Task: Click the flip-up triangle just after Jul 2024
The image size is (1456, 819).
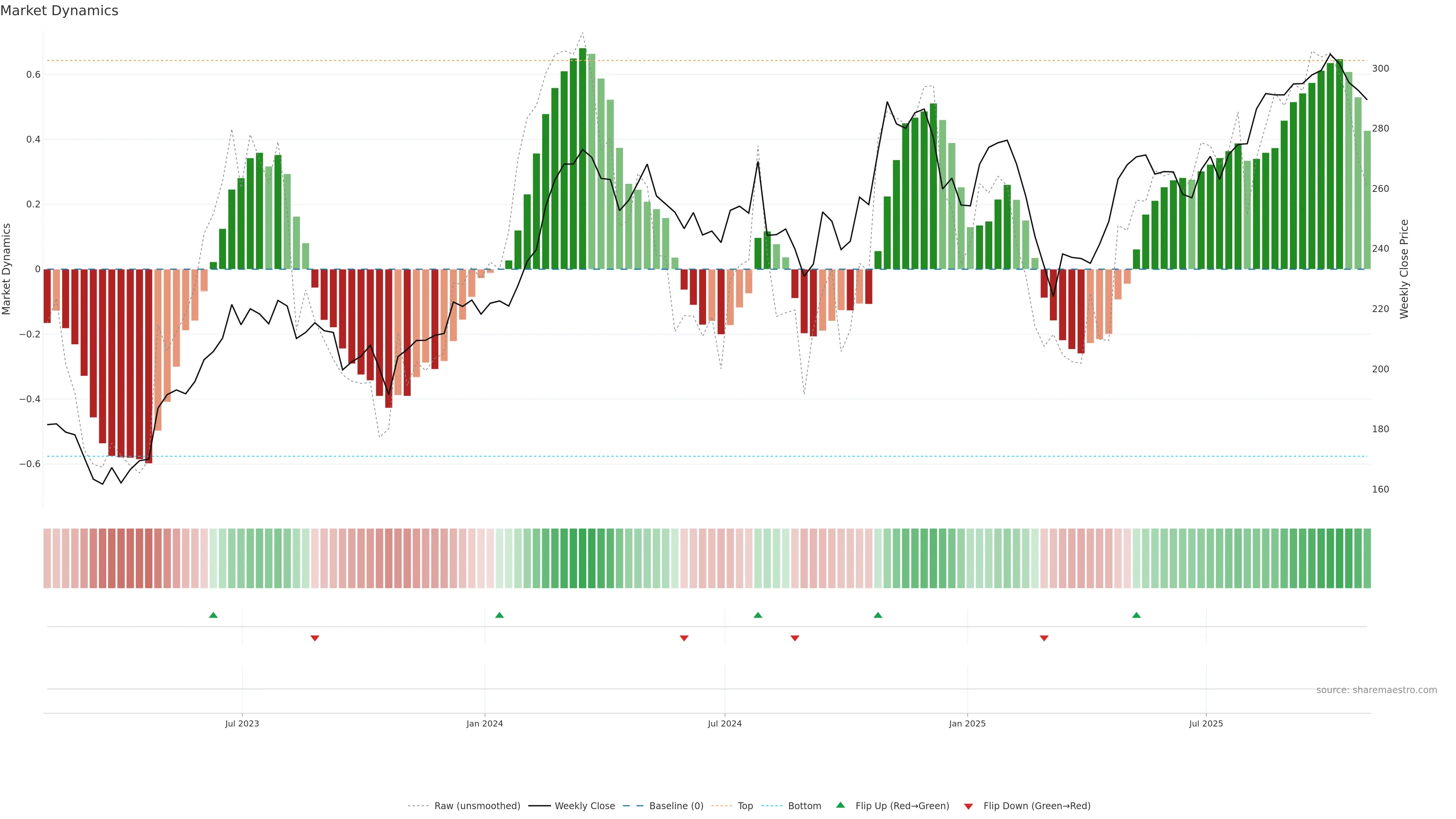Action: (758, 615)
